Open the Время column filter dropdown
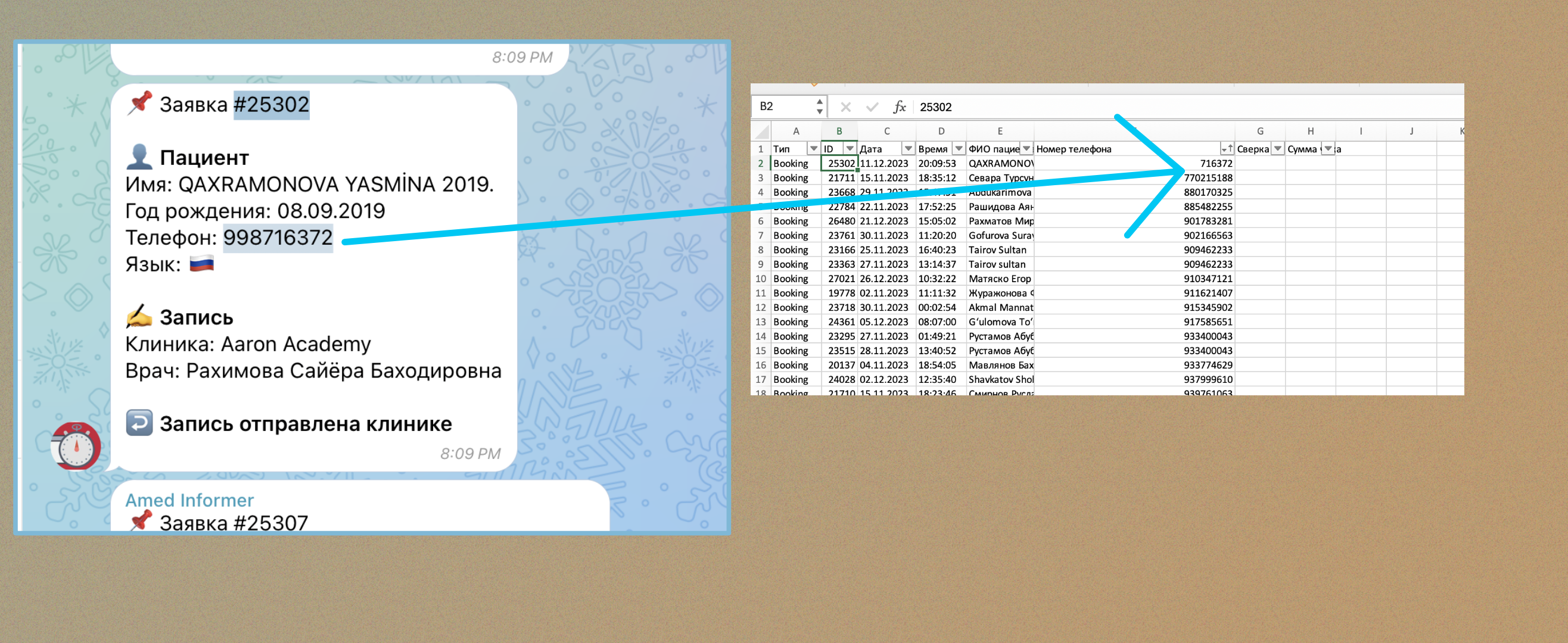1568x643 pixels. click(x=959, y=149)
